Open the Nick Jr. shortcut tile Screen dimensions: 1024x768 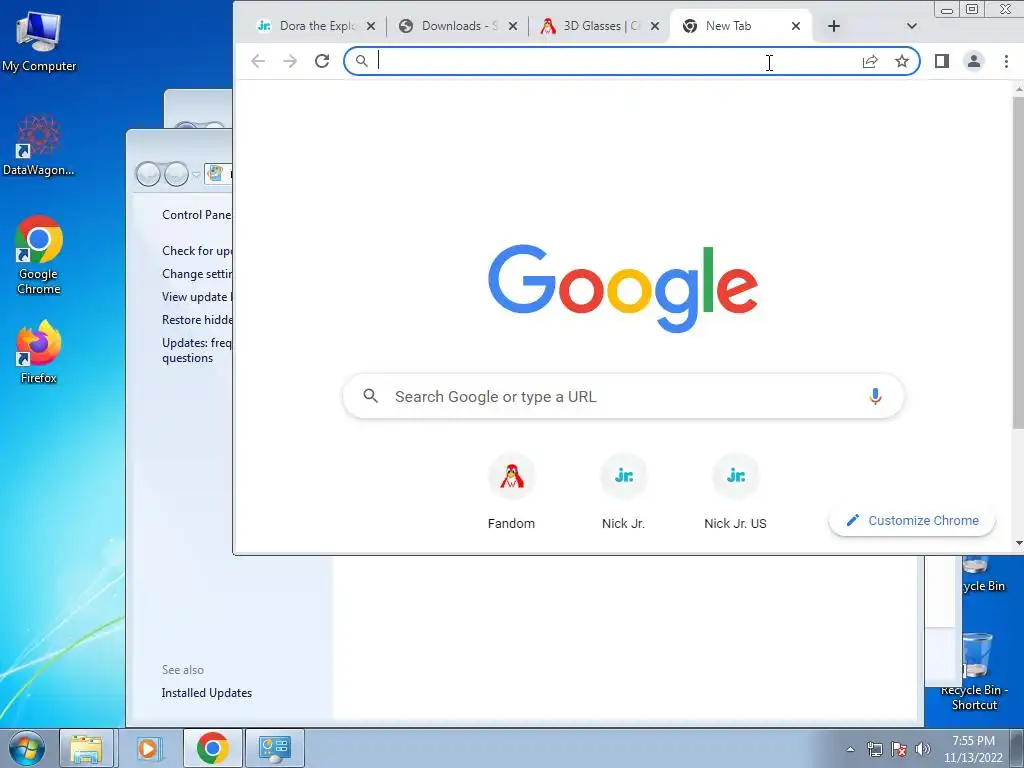pos(624,491)
